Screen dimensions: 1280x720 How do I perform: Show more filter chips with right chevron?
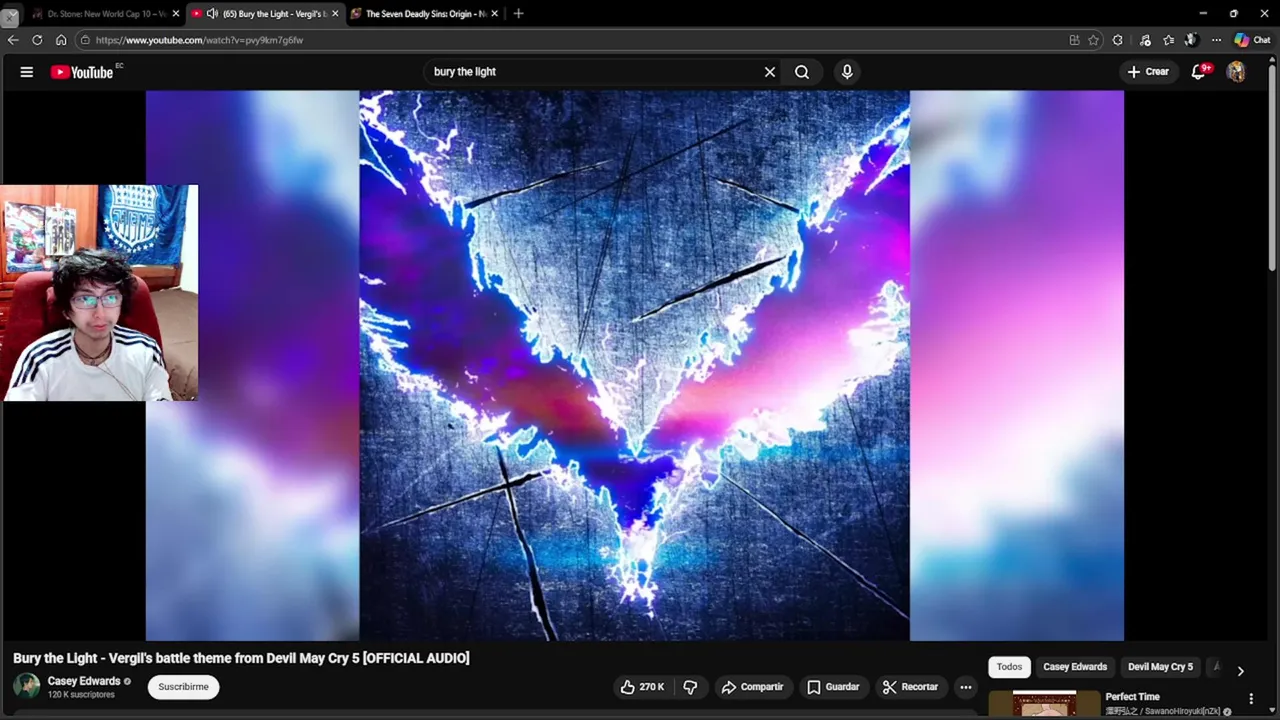pos(1240,671)
